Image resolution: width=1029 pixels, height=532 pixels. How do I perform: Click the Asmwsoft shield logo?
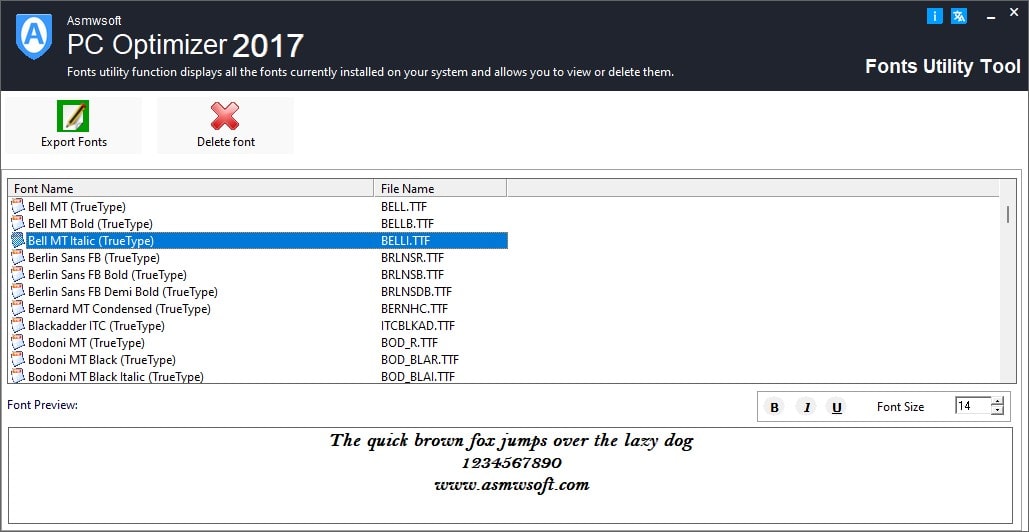(x=33, y=37)
